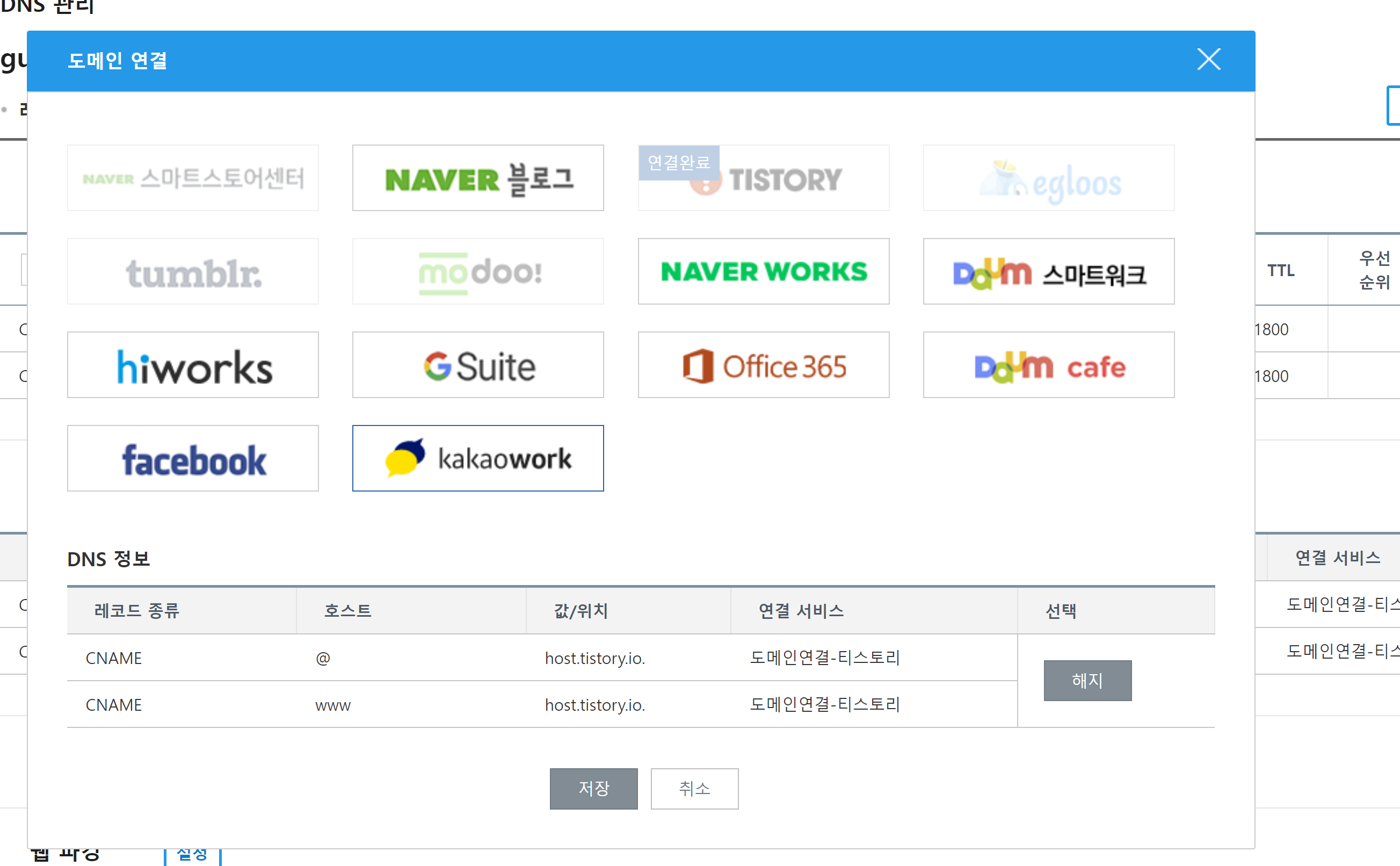
Task: Pick the Daum 스마트워크 service tile
Action: [x=1049, y=271]
